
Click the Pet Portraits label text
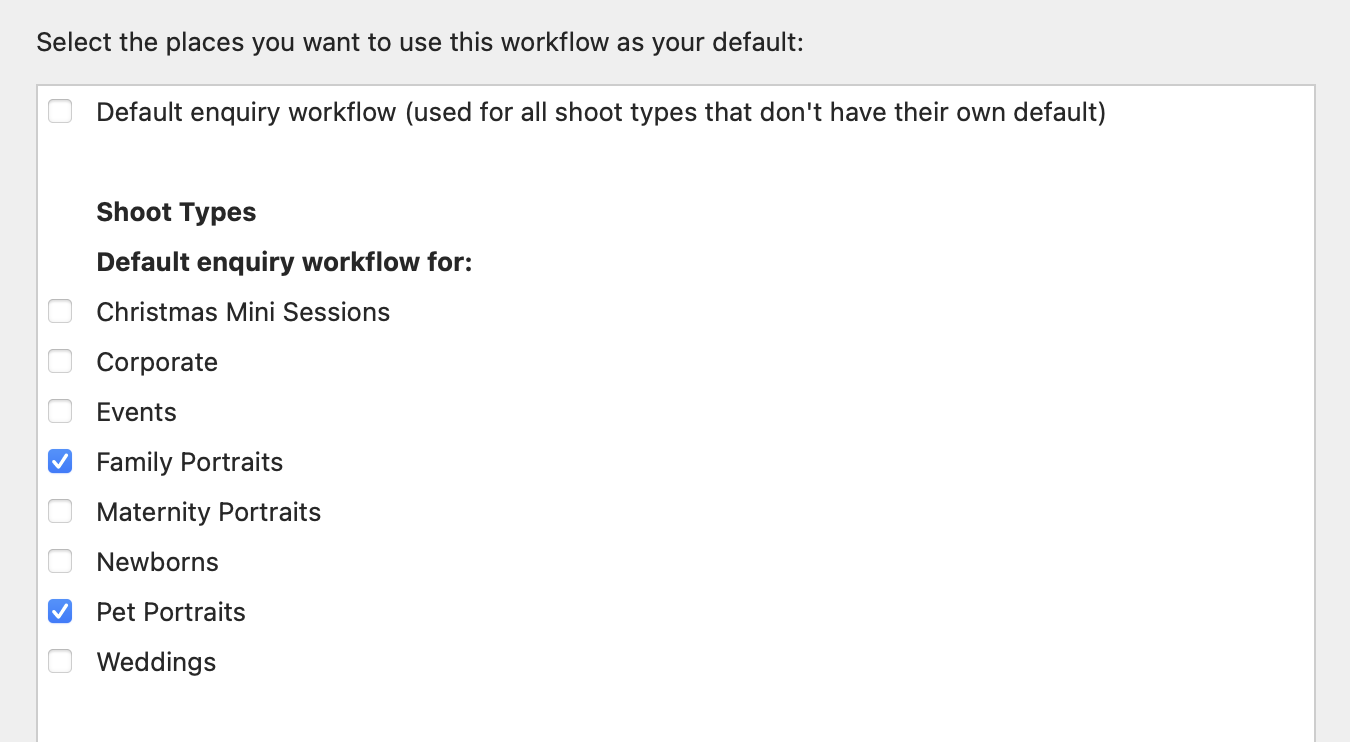[171, 612]
